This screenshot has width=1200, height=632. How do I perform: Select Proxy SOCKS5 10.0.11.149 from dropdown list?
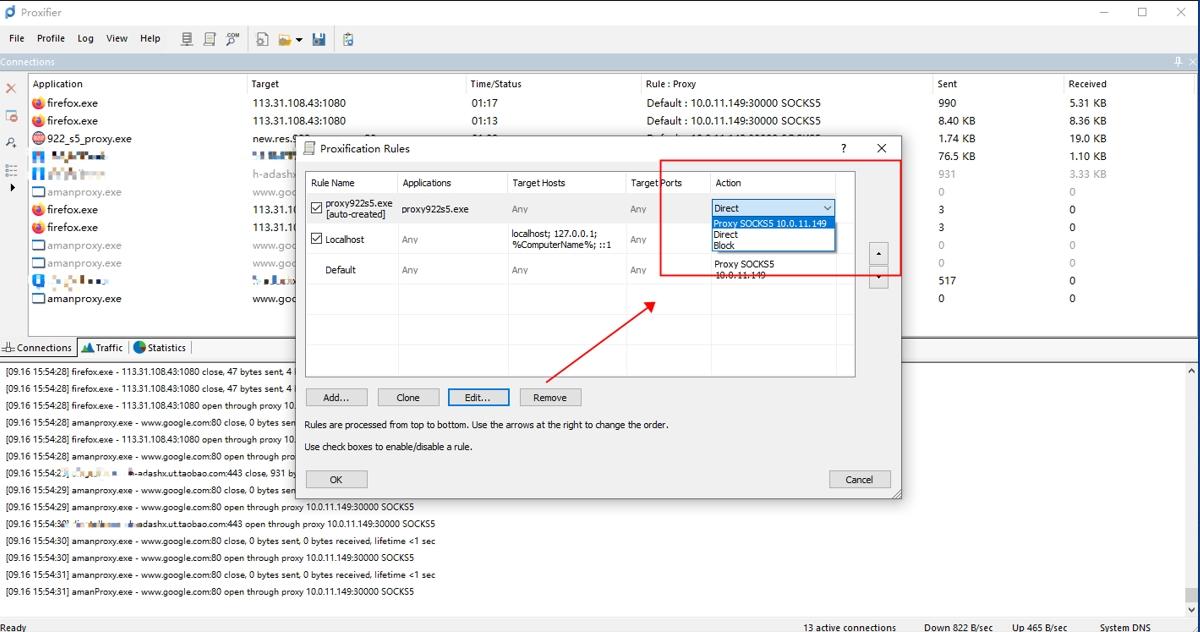[770, 223]
